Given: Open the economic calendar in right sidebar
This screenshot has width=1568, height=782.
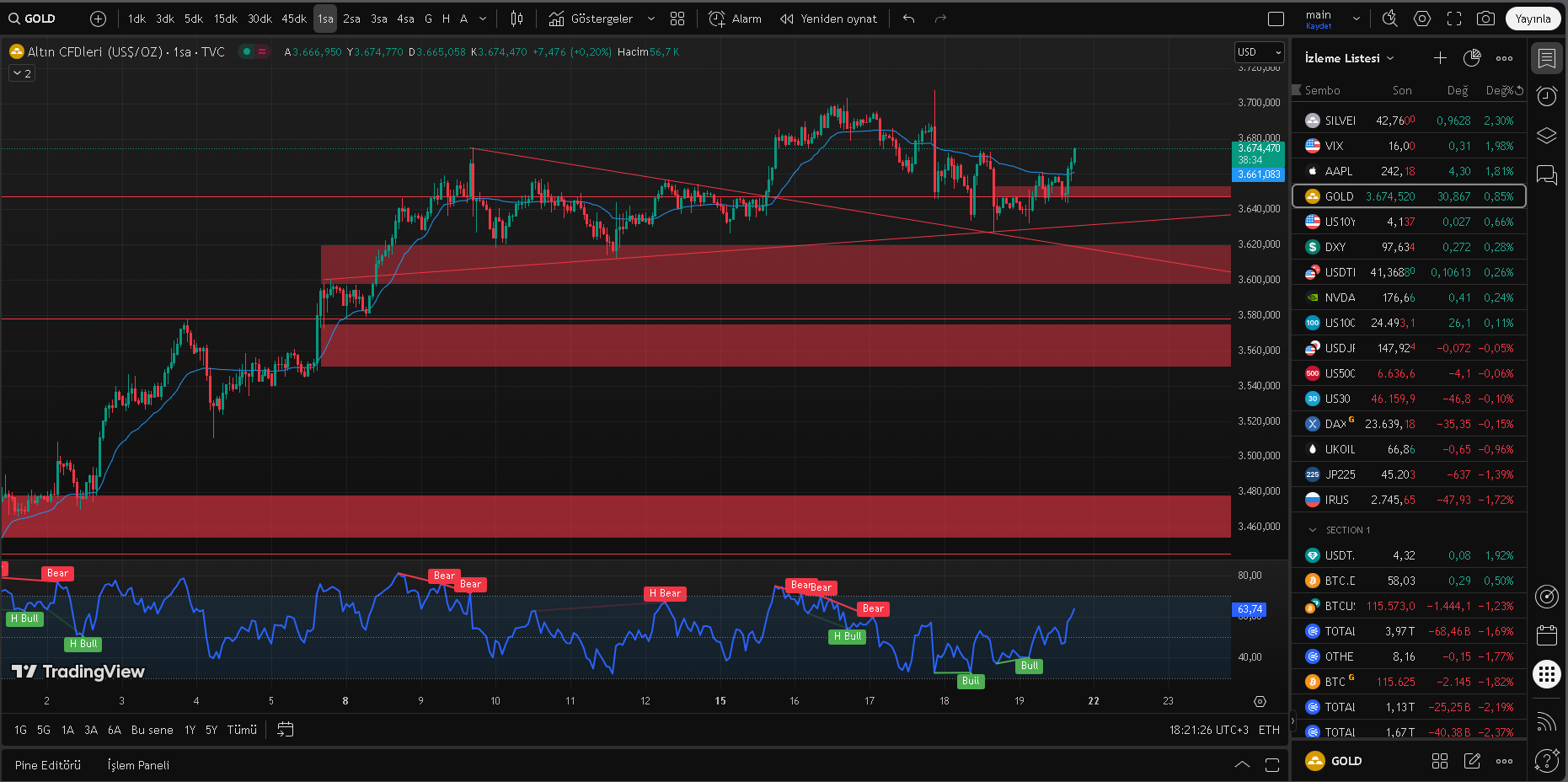Looking at the screenshot, I should pyautogui.click(x=1547, y=635).
